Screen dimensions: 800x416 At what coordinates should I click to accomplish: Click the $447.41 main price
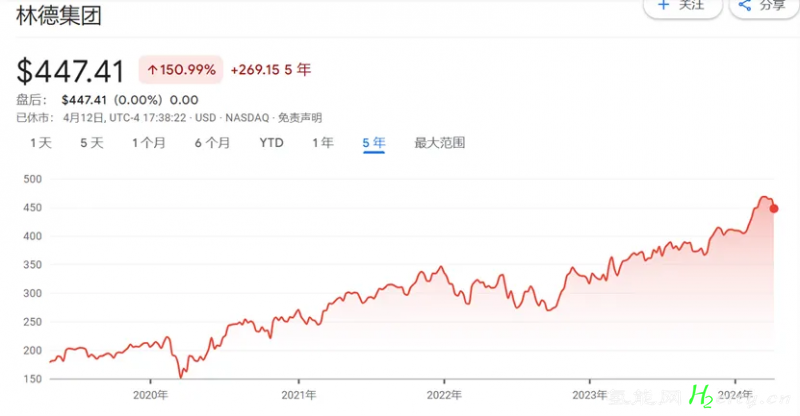point(70,71)
